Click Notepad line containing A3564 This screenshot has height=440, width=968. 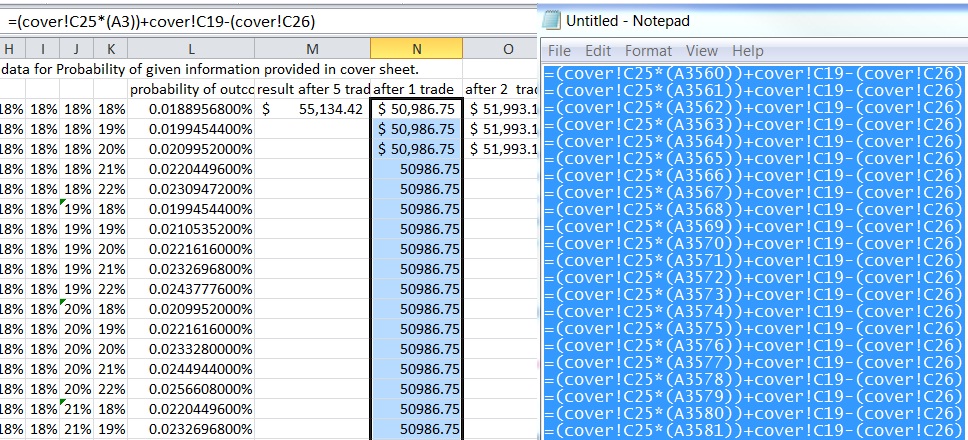point(754,141)
